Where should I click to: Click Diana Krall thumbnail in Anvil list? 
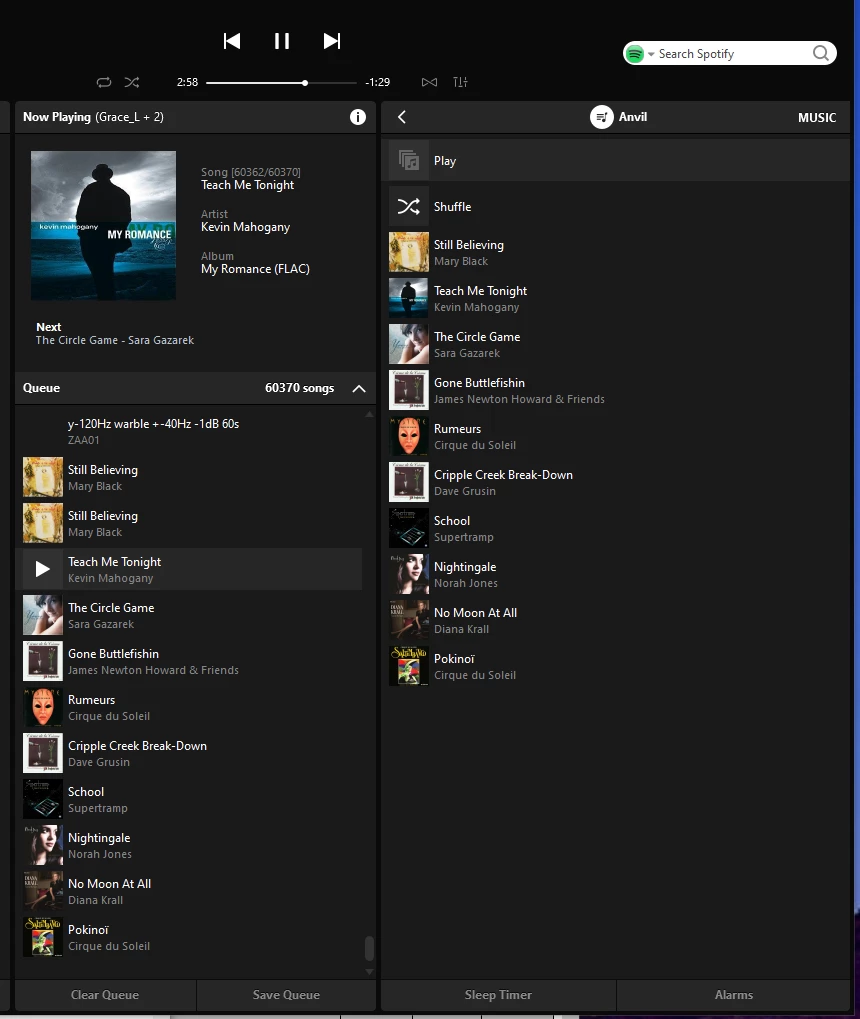(x=409, y=621)
